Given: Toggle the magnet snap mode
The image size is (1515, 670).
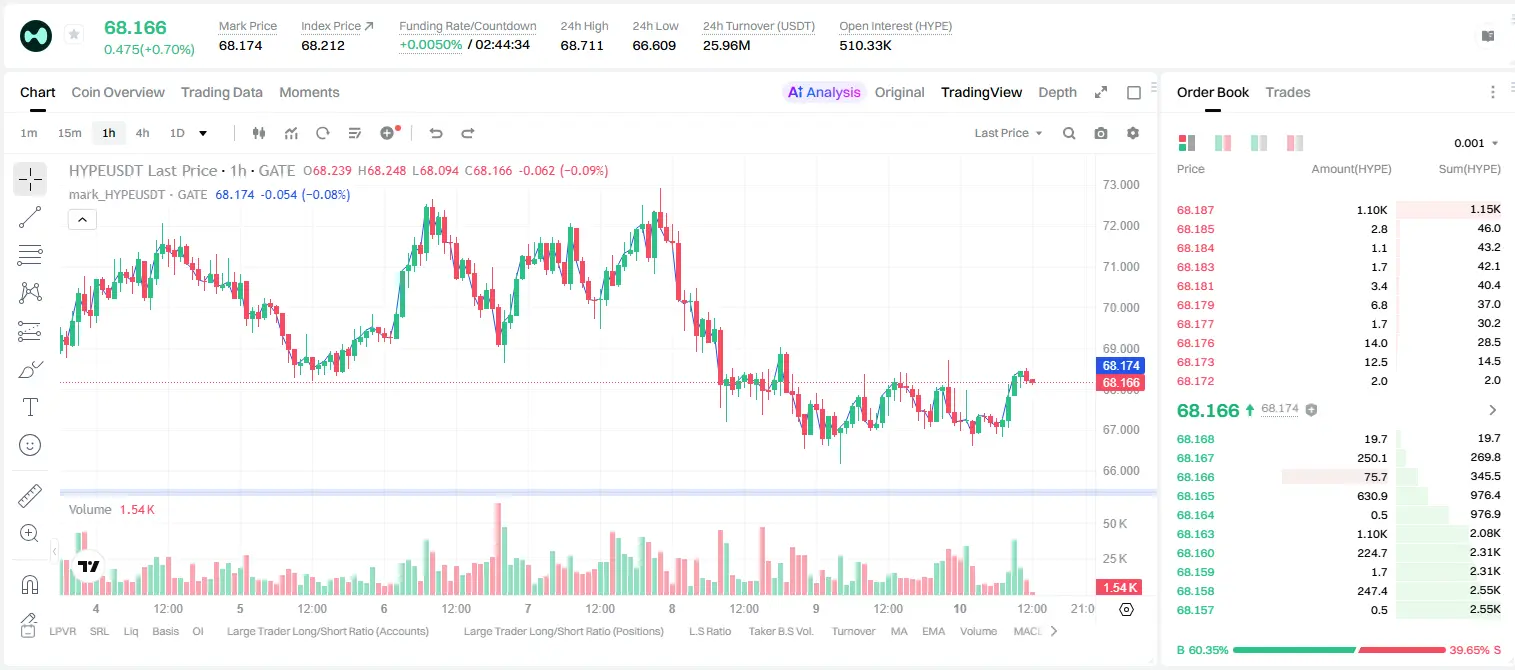Looking at the screenshot, I should (30, 584).
